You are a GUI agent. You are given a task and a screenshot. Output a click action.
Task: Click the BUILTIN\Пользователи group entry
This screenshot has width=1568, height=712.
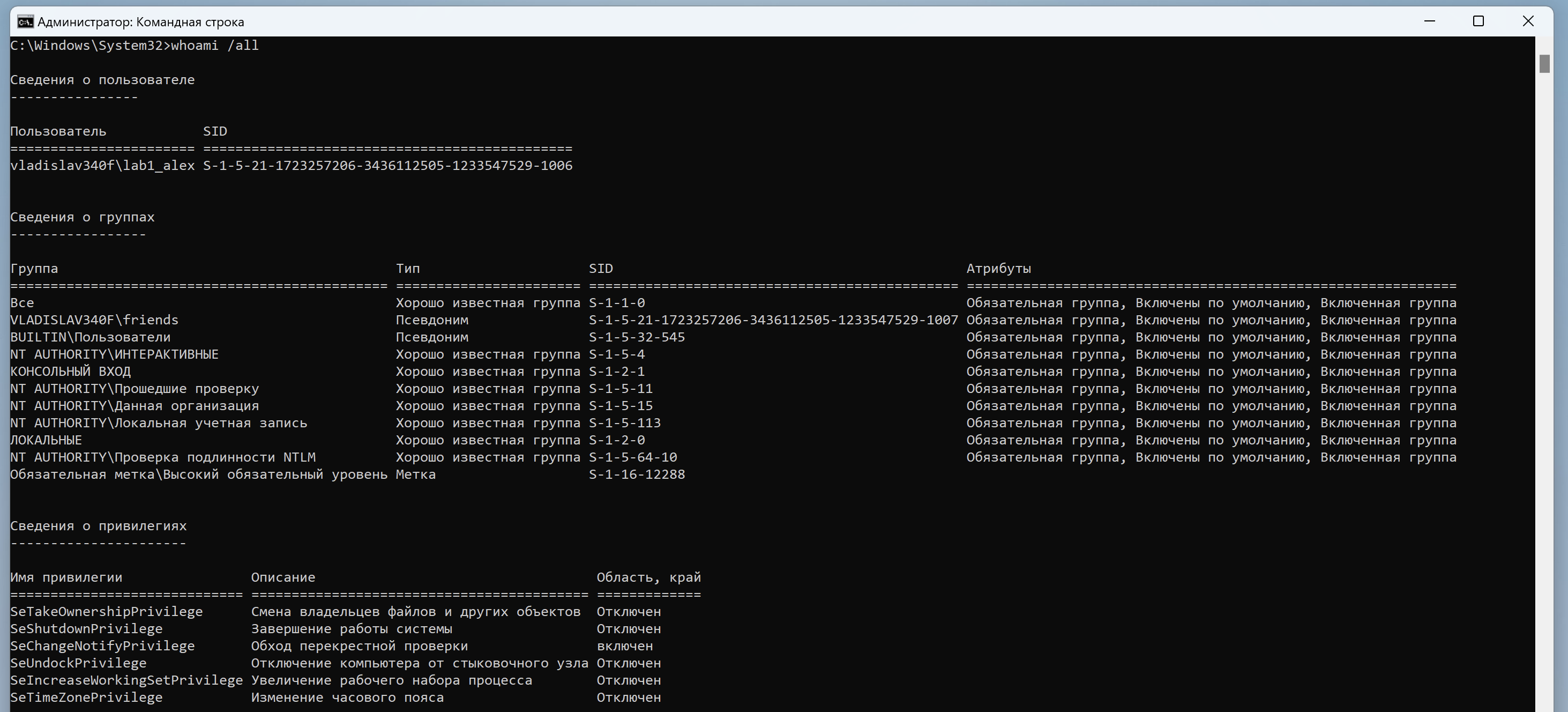90,337
